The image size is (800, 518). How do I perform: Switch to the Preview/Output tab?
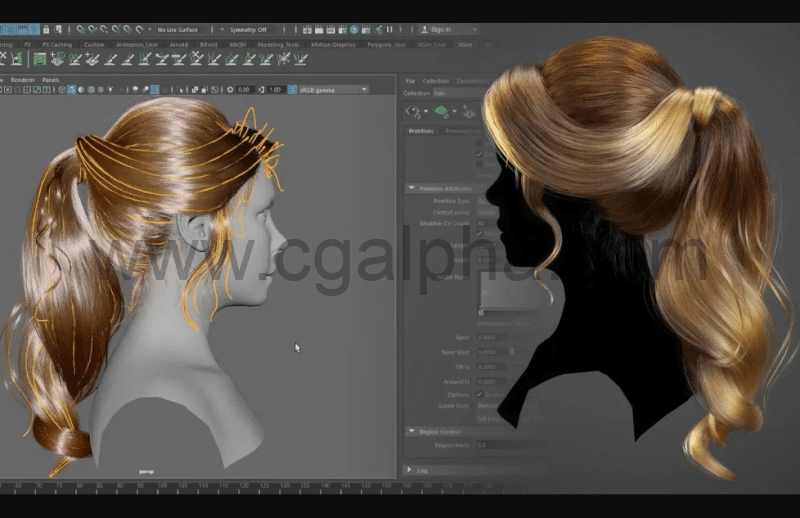coord(463,131)
